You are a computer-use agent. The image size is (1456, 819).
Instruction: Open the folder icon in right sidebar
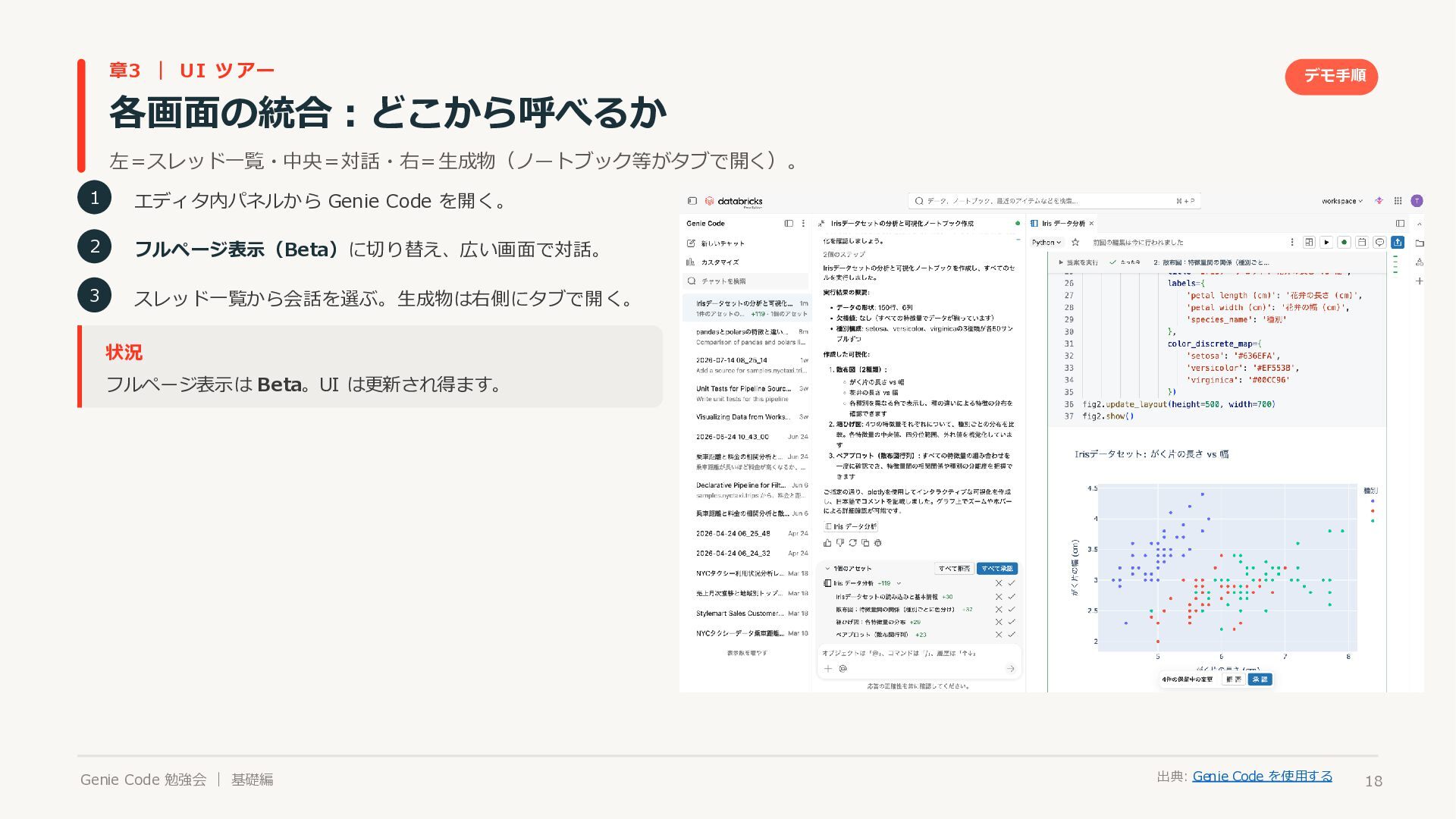point(1419,243)
